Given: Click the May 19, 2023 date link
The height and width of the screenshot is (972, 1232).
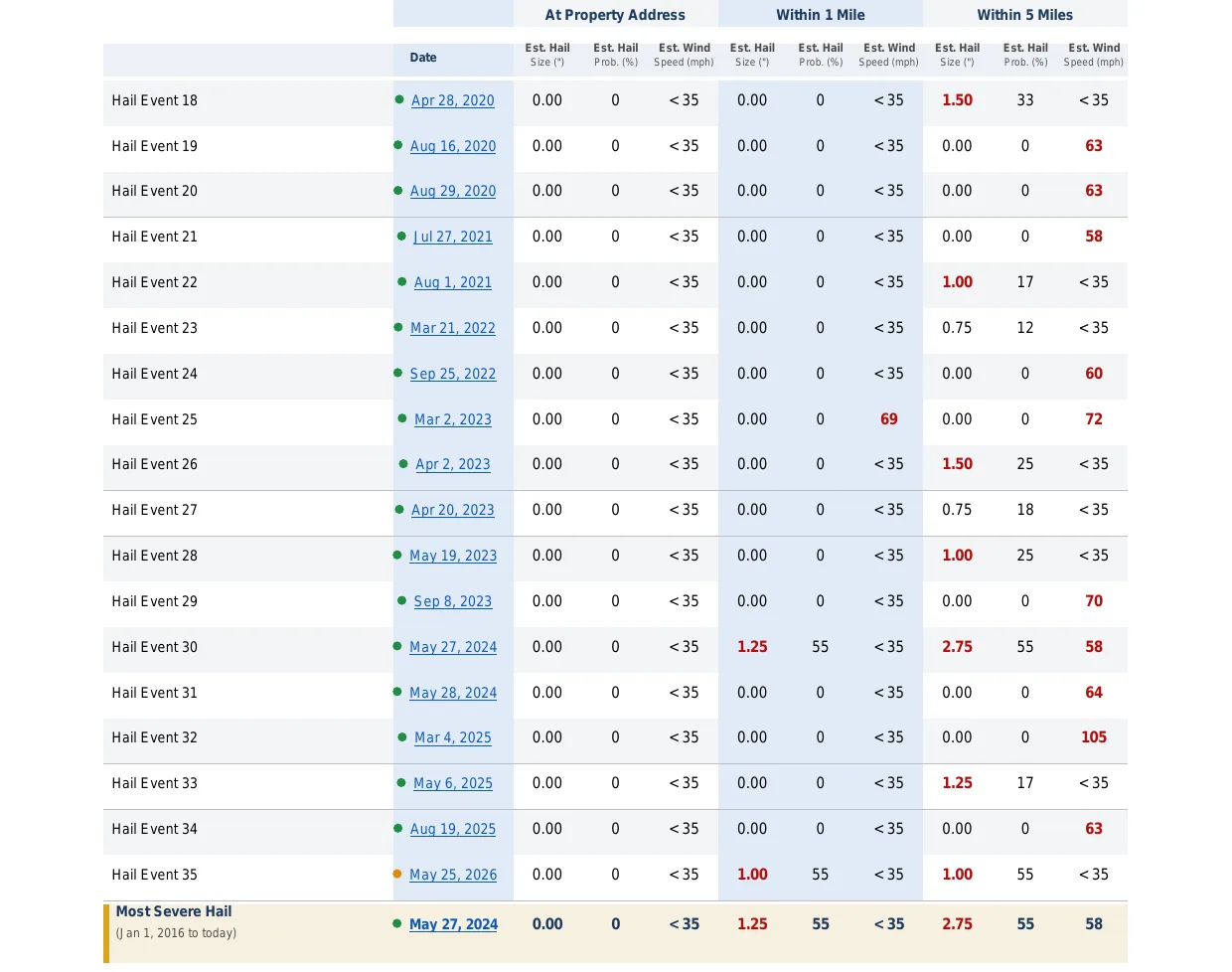Looking at the screenshot, I should (453, 556).
